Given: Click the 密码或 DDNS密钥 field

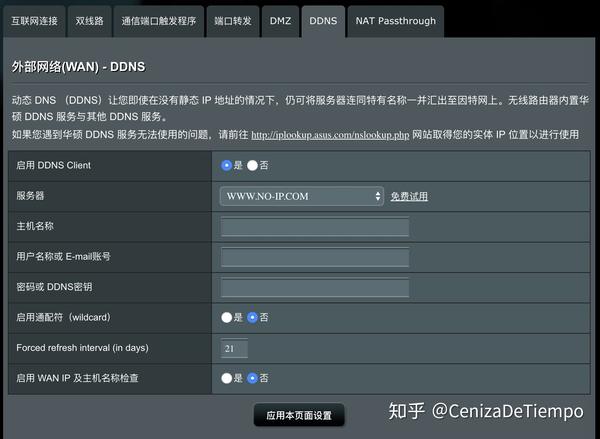Looking at the screenshot, I should (315, 287).
